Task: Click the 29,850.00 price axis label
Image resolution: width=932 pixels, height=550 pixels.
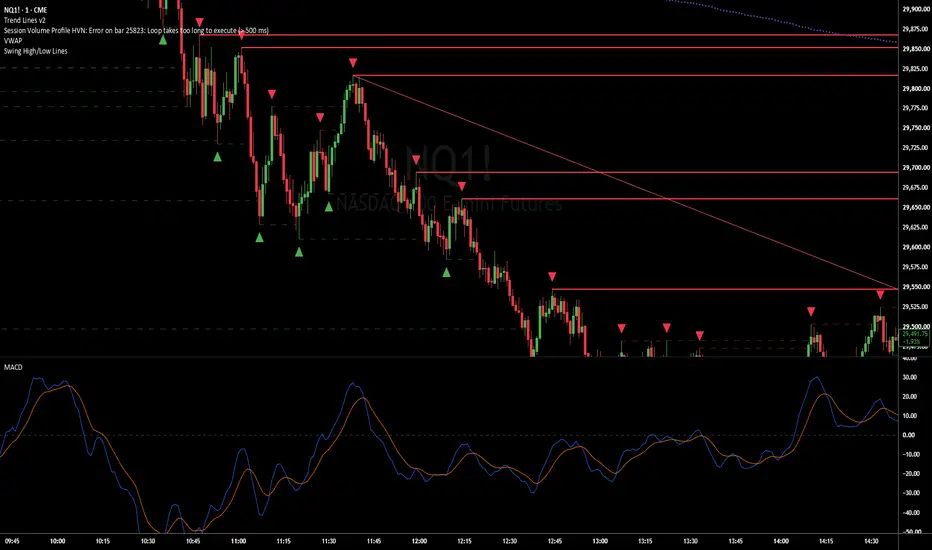Action: click(915, 49)
